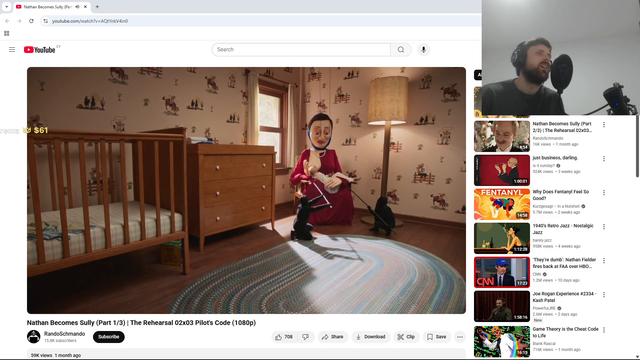Image resolution: width=640 pixels, height=360 pixels.
Task: Open more actions ellipsis under video
Action: click(x=460, y=337)
